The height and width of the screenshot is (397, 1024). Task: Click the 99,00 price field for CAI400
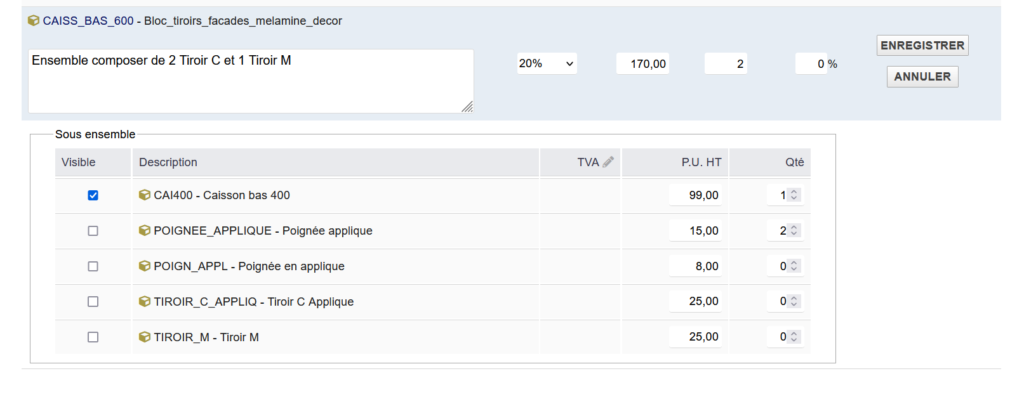pyautogui.click(x=696, y=195)
